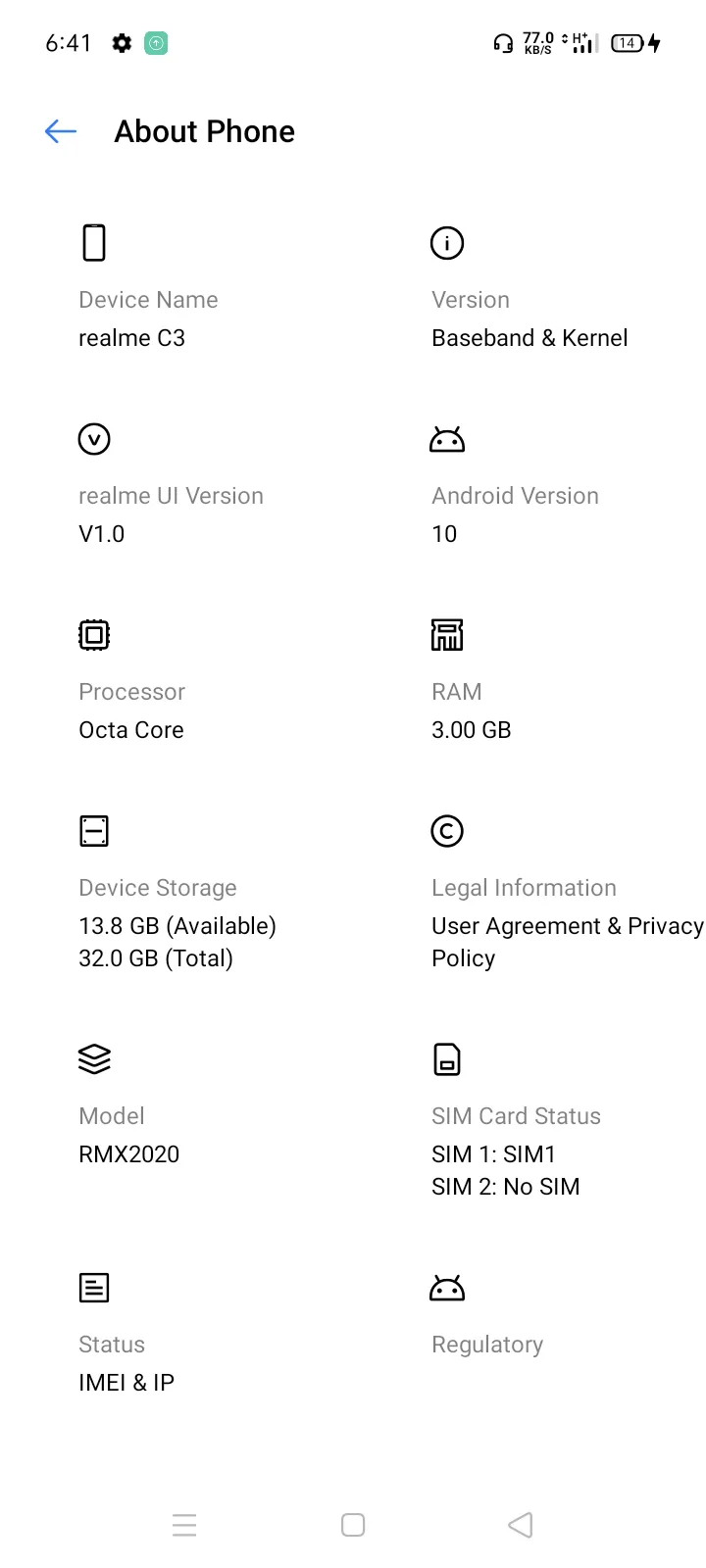Tap SIM 2: No SIM text
Screen dimensions: 706x1568
click(506, 1187)
